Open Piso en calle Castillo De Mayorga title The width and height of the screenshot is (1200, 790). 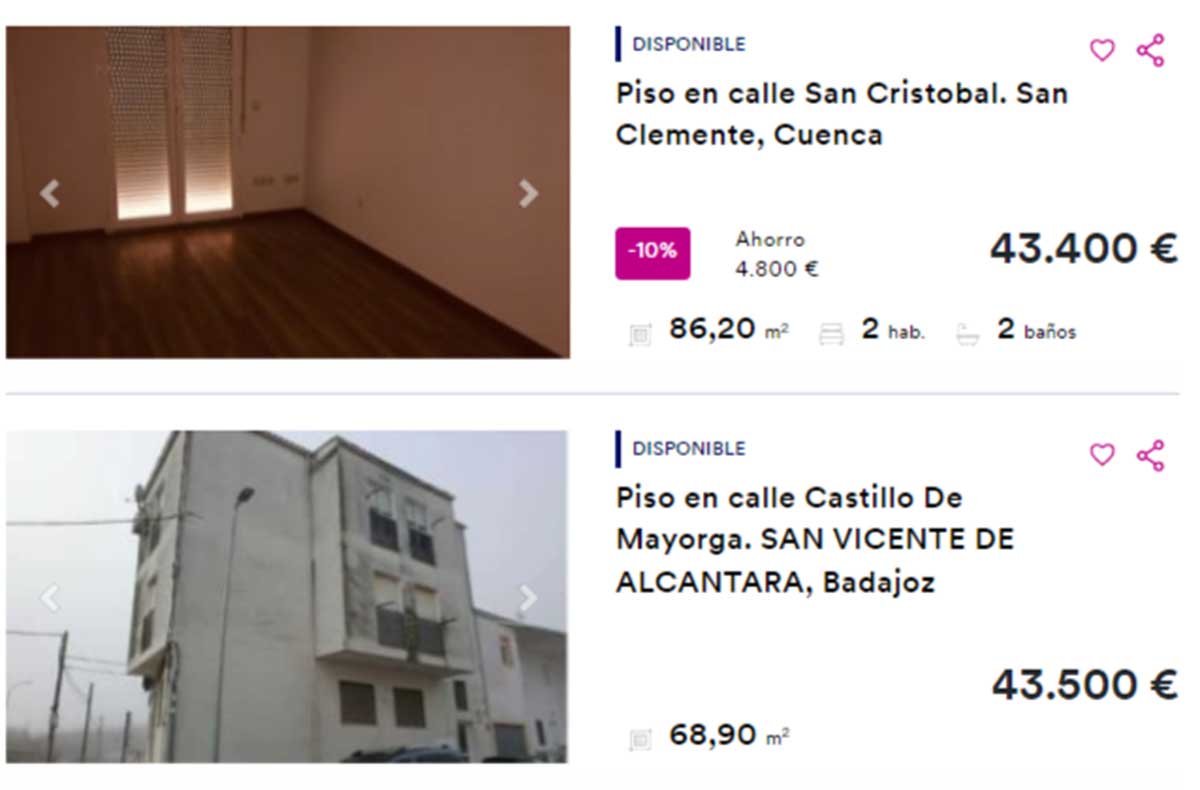tap(815, 540)
